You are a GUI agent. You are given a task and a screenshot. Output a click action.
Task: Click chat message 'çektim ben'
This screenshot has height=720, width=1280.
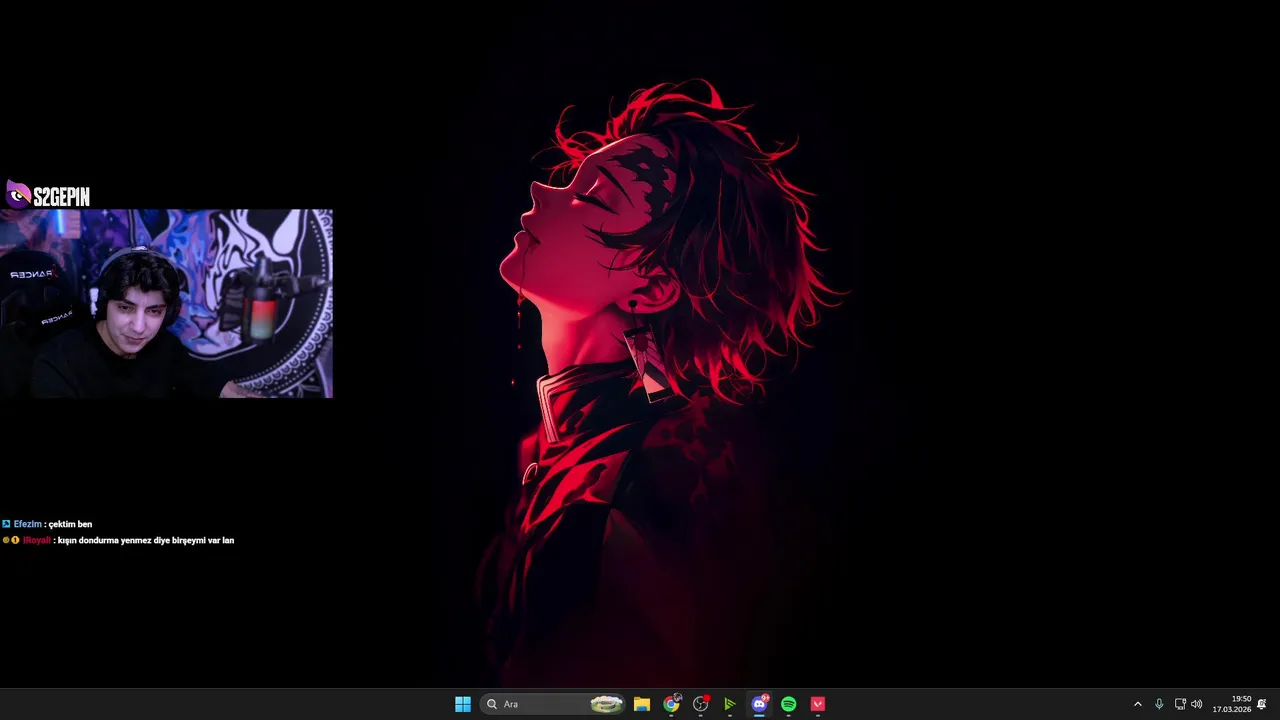70,524
